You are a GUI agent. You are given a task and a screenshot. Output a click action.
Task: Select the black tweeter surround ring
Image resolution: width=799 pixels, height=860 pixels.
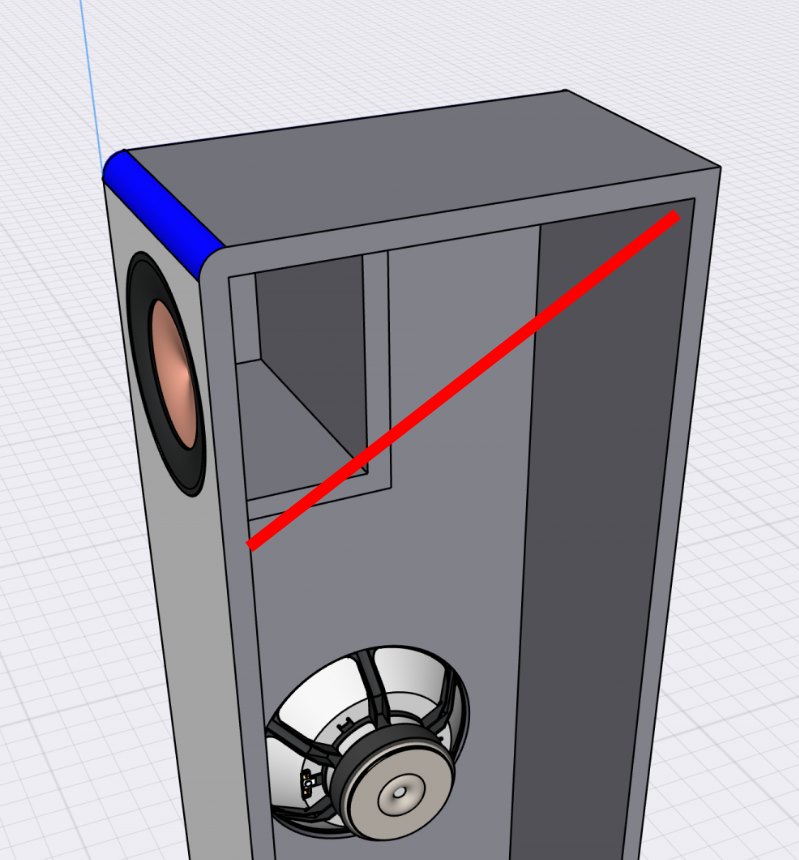165,374
